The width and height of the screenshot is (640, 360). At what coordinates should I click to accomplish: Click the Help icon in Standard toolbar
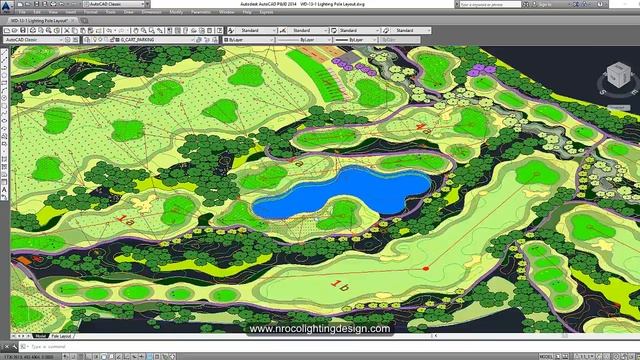tap(219, 31)
